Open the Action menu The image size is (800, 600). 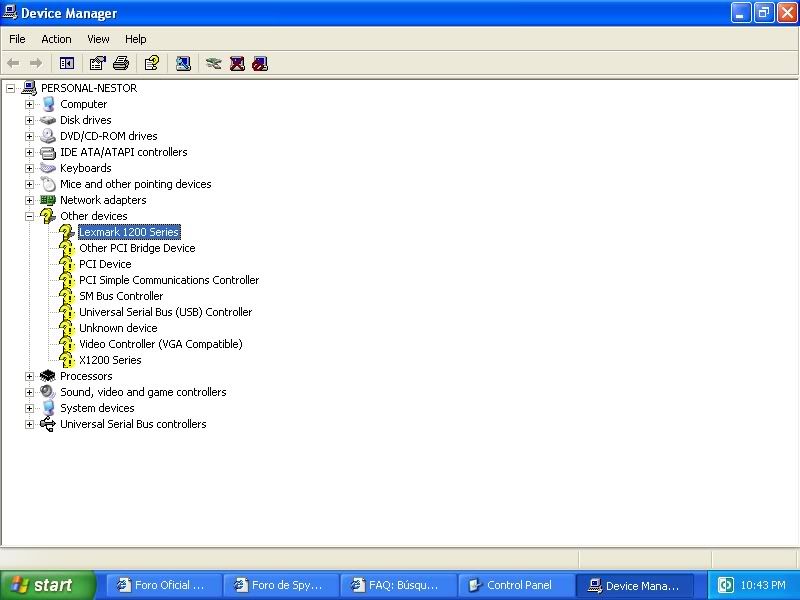point(56,39)
